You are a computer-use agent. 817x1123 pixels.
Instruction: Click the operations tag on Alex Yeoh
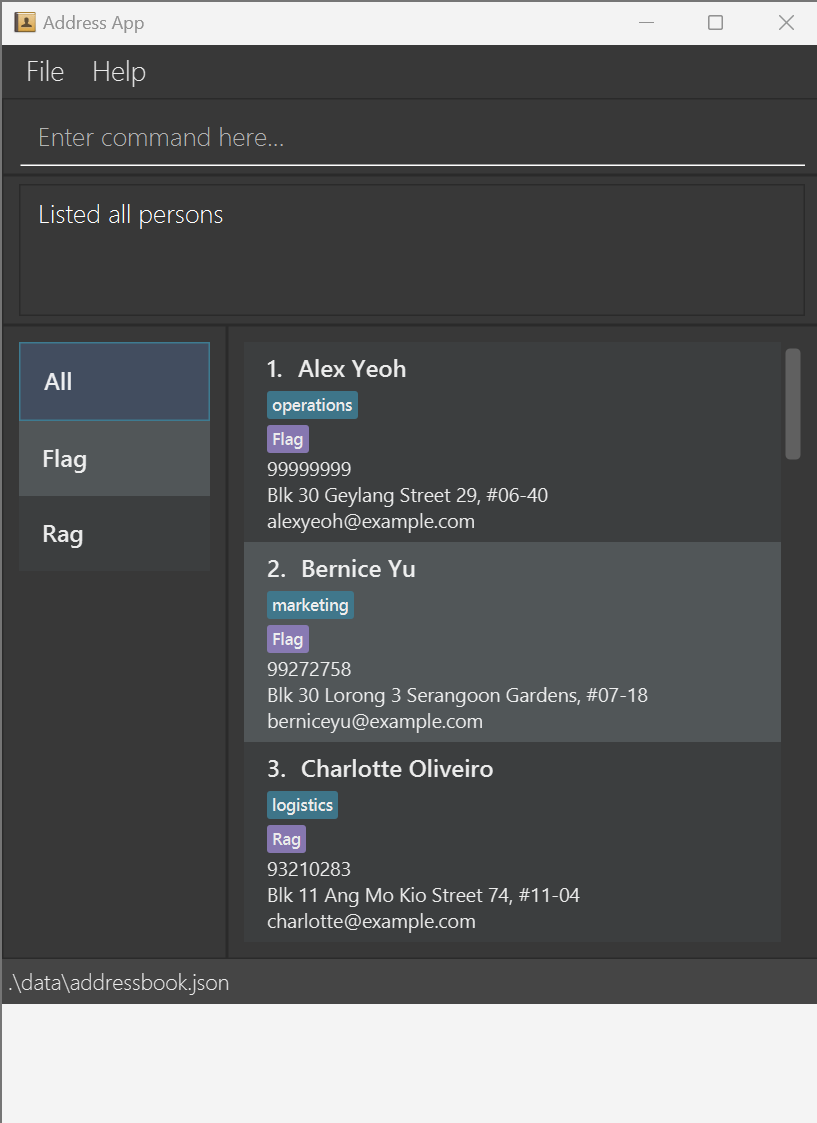click(x=312, y=405)
